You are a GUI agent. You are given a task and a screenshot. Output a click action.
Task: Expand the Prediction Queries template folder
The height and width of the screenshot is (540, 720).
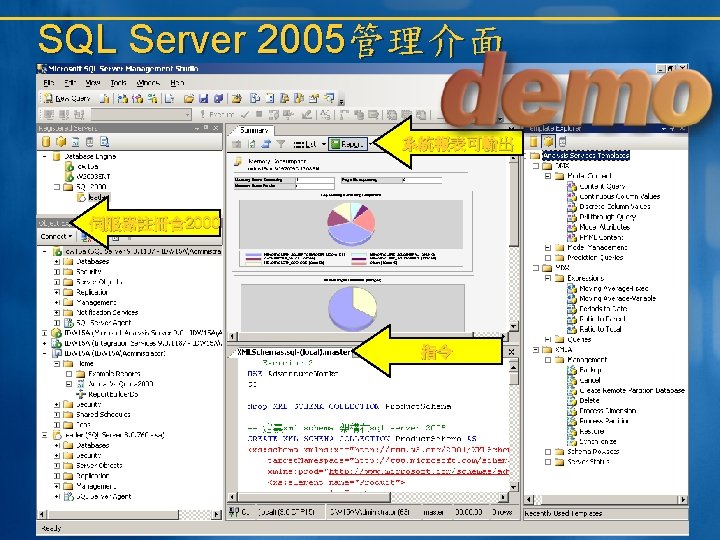click(548, 258)
